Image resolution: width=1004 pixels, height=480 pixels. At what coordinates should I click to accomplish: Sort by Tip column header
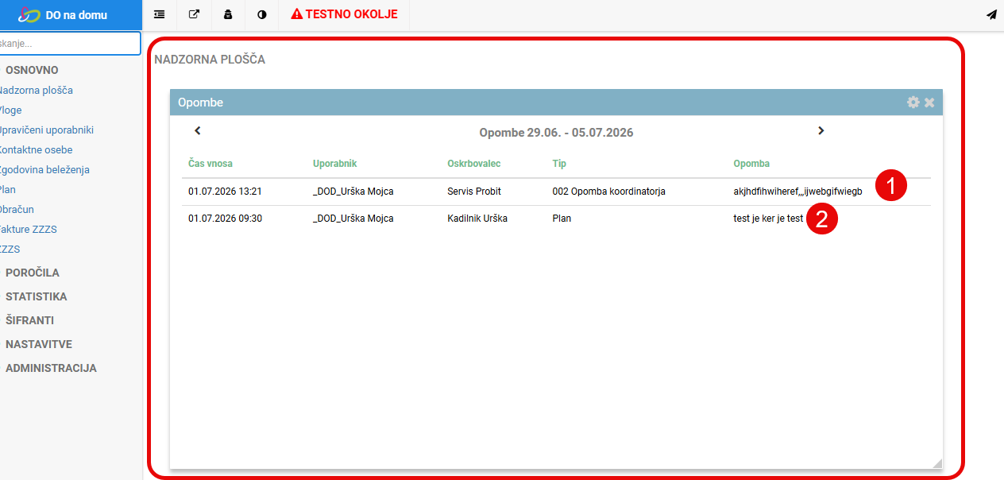point(560,163)
